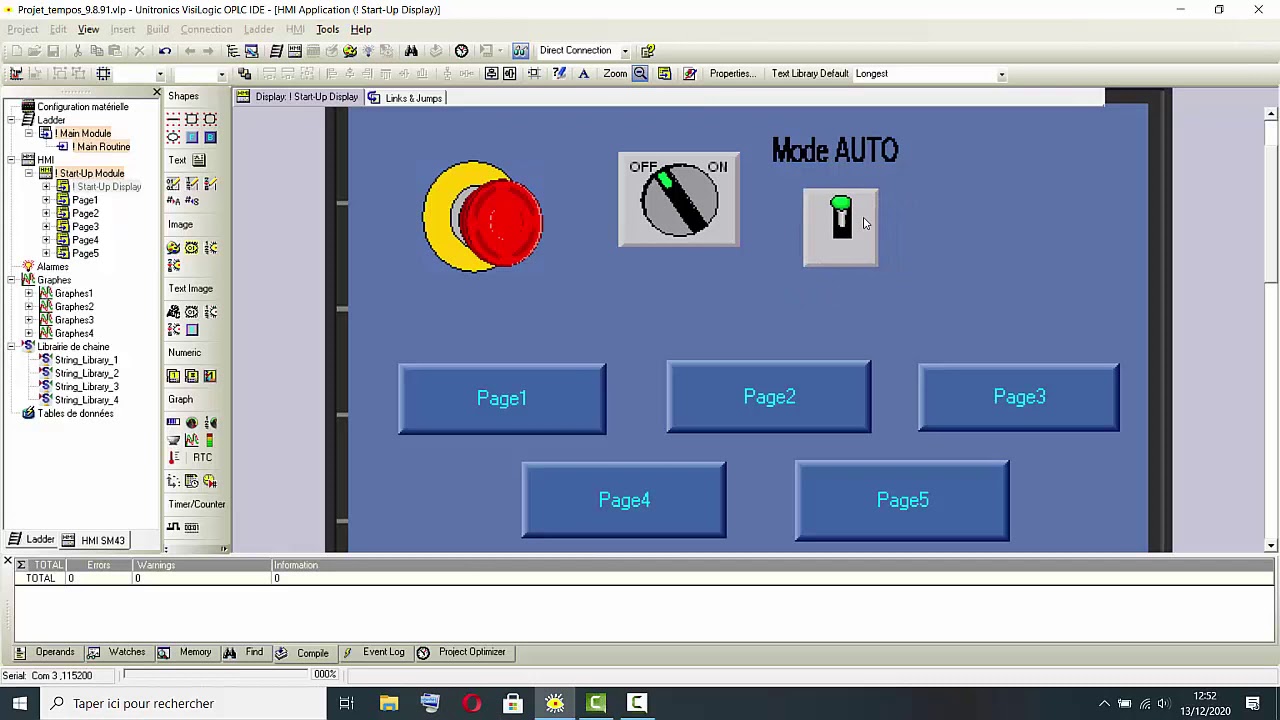The height and width of the screenshot is (720, 1280).
Task: Click the Save disk icon
Action: tap(53, 51)
